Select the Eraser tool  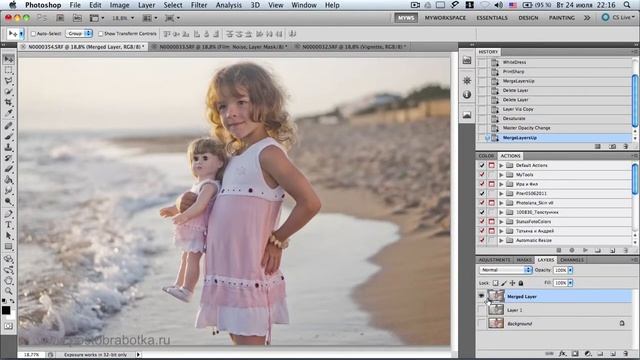9,169
